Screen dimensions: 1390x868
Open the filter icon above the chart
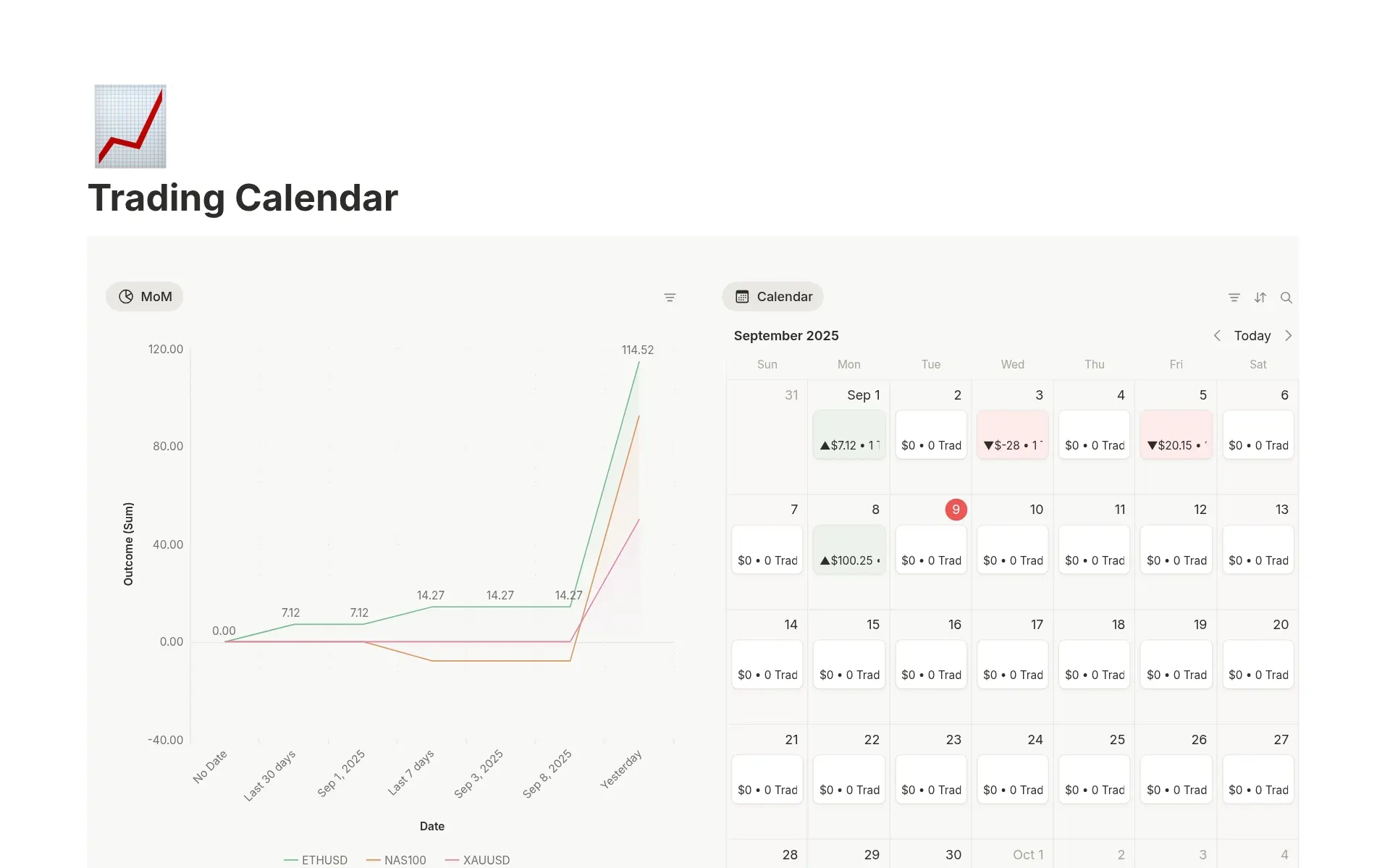pos(670,297)
